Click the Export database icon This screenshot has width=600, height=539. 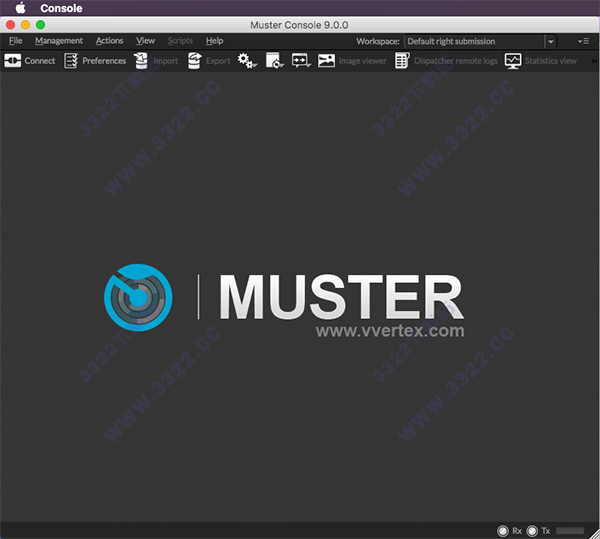tap(194, 61)
